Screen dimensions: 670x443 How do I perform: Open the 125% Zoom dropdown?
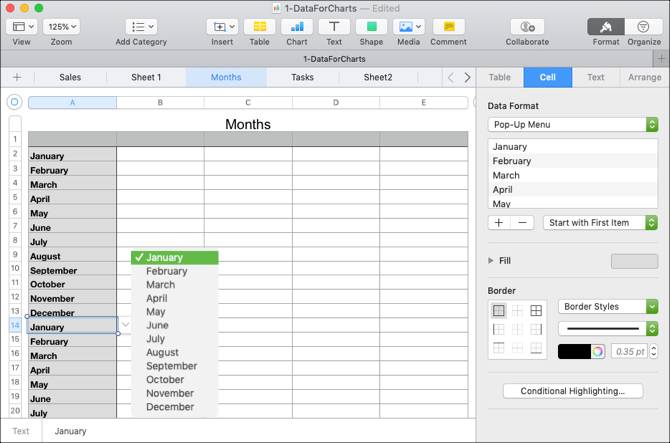pos(62,26)
